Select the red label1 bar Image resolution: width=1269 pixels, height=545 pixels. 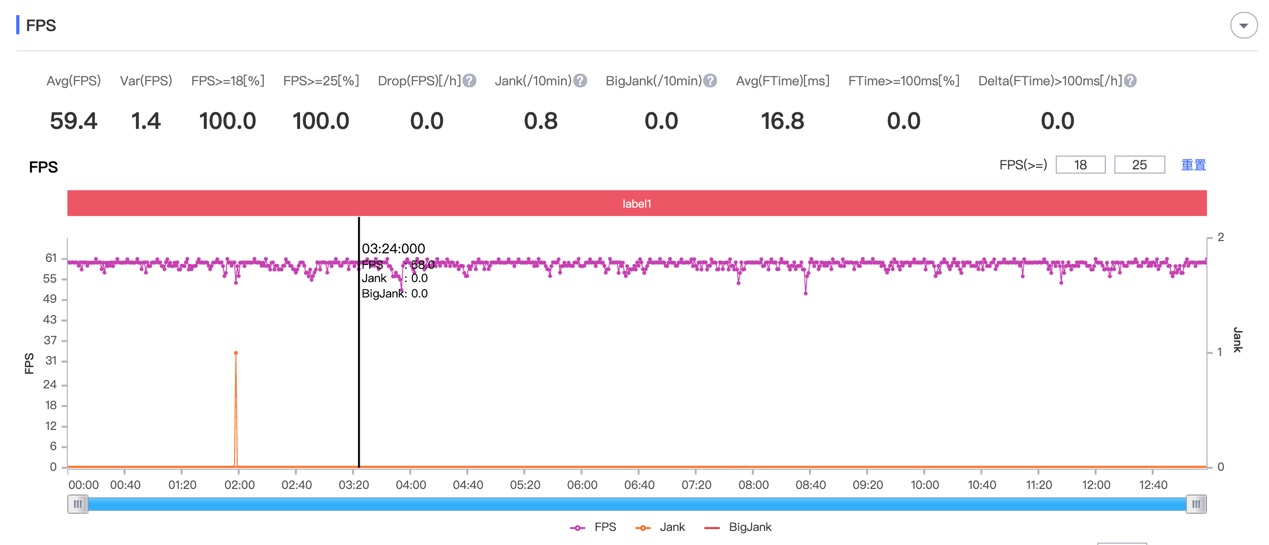[637, 203]
